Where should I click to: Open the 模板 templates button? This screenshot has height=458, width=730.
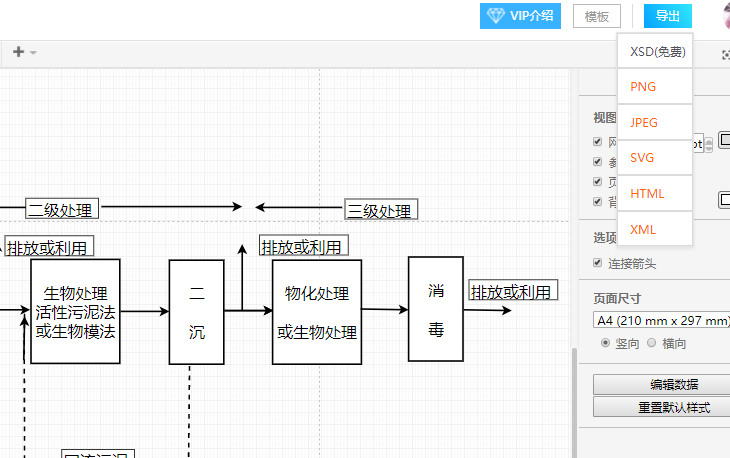[x=596, y=16]
